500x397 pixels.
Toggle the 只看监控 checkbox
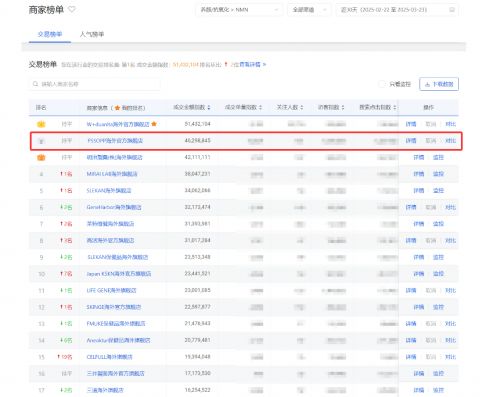coord(382,84)
